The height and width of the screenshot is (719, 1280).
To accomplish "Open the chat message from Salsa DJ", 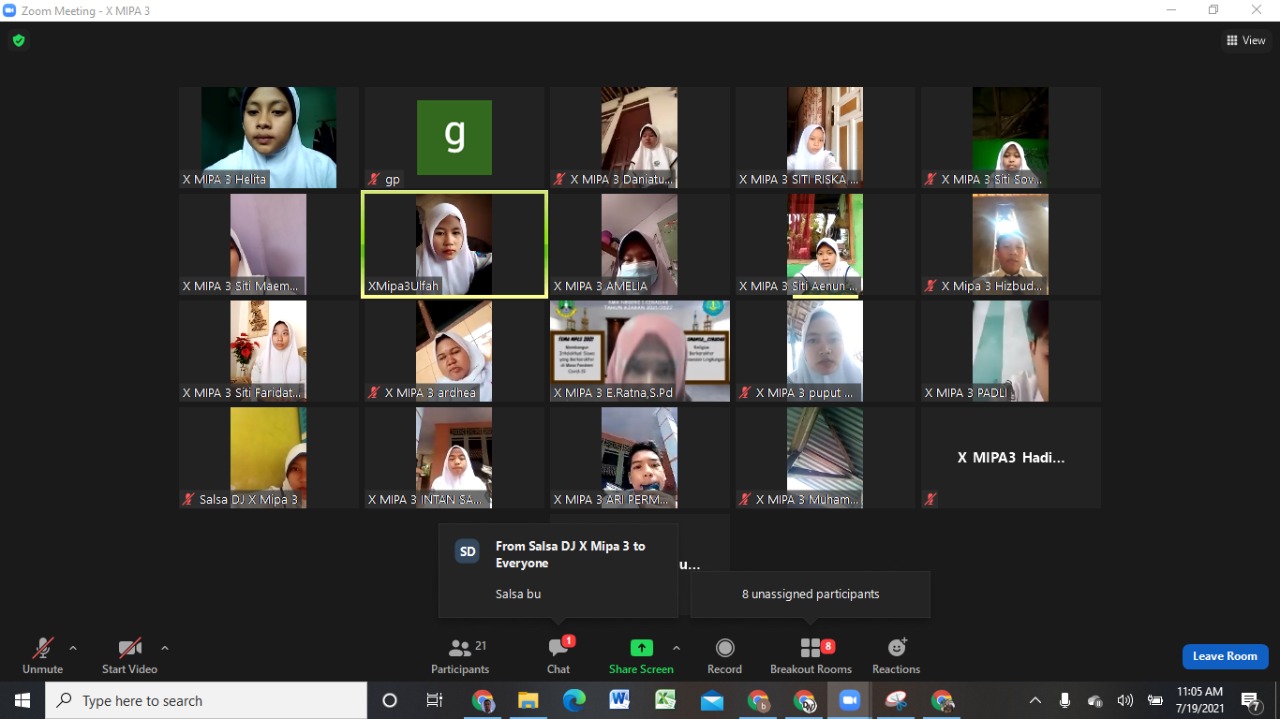I will (x=558, y=570).
